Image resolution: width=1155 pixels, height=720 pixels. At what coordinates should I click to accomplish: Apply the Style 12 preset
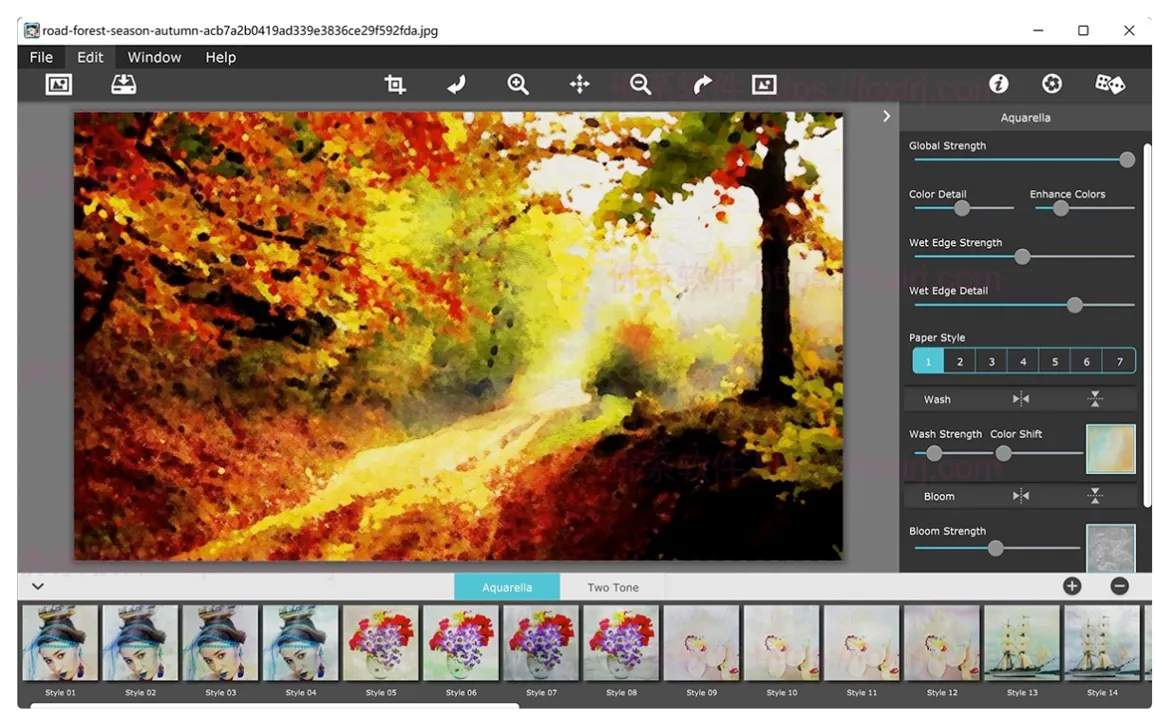pyautogui.click(x=942, y=643)
